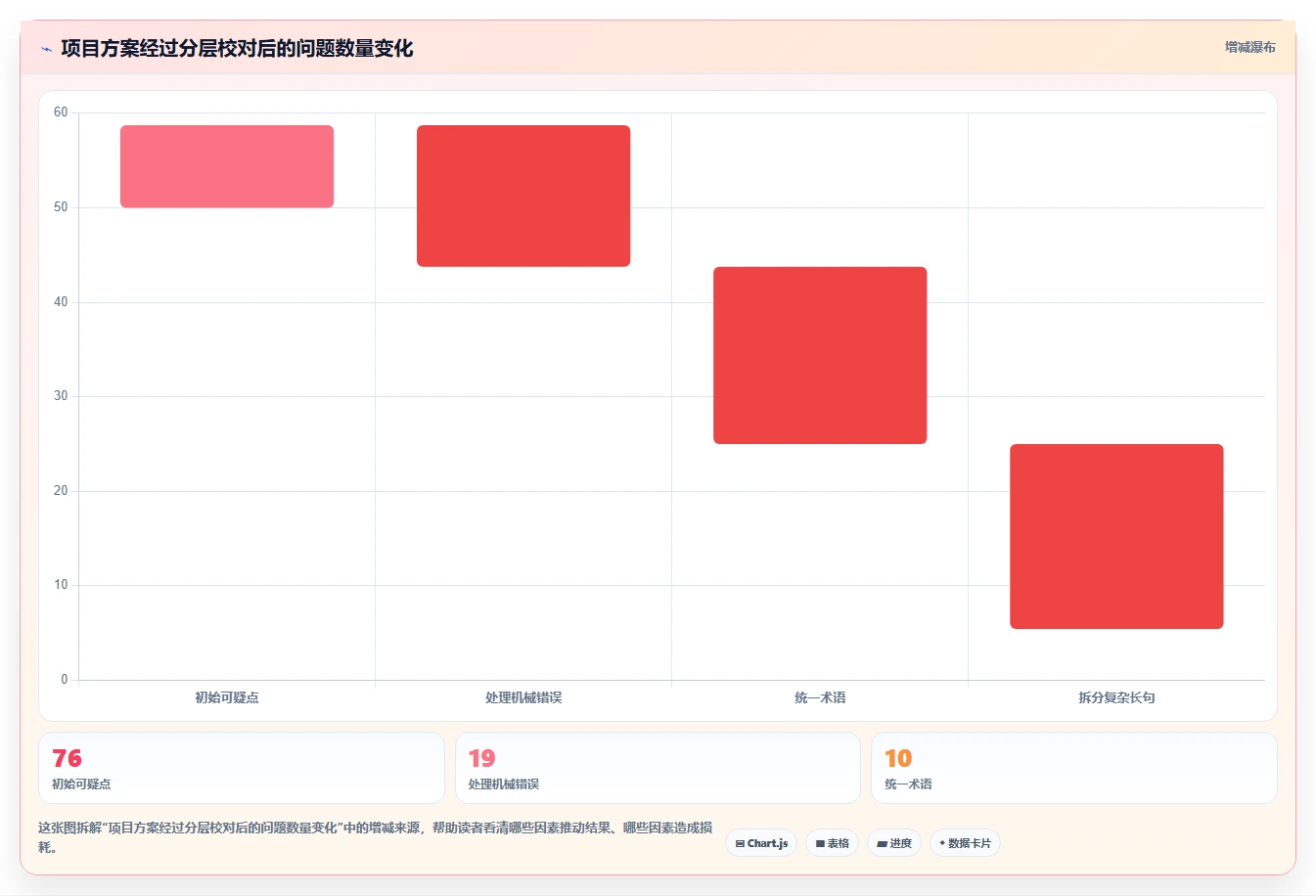Click the y-axis value 60

pos(61,112)
